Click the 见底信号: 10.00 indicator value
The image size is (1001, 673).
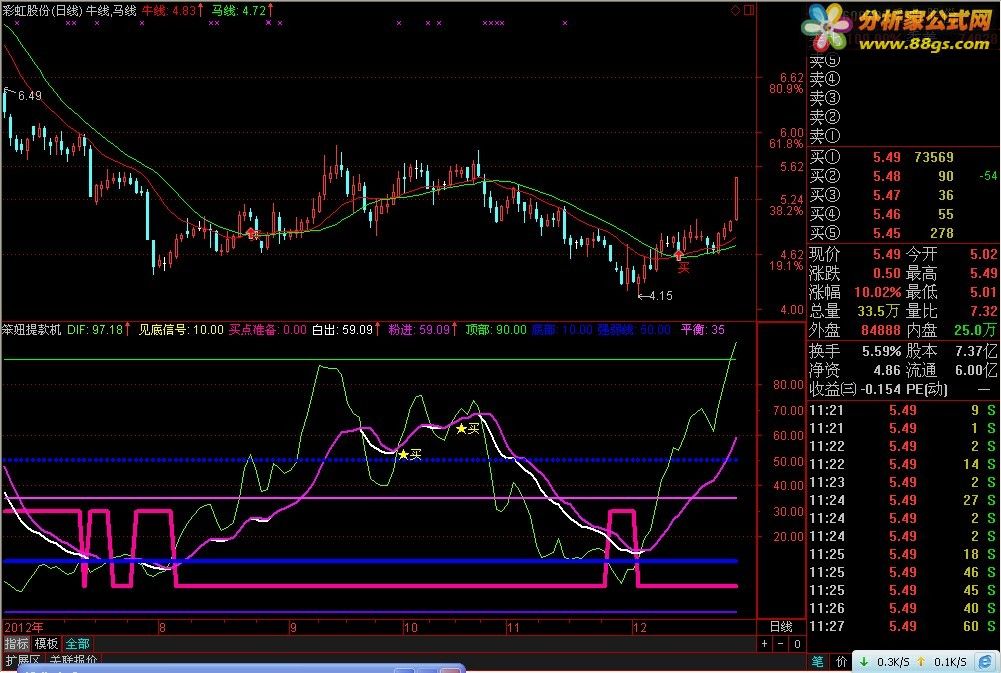click(x=181, y=329)
